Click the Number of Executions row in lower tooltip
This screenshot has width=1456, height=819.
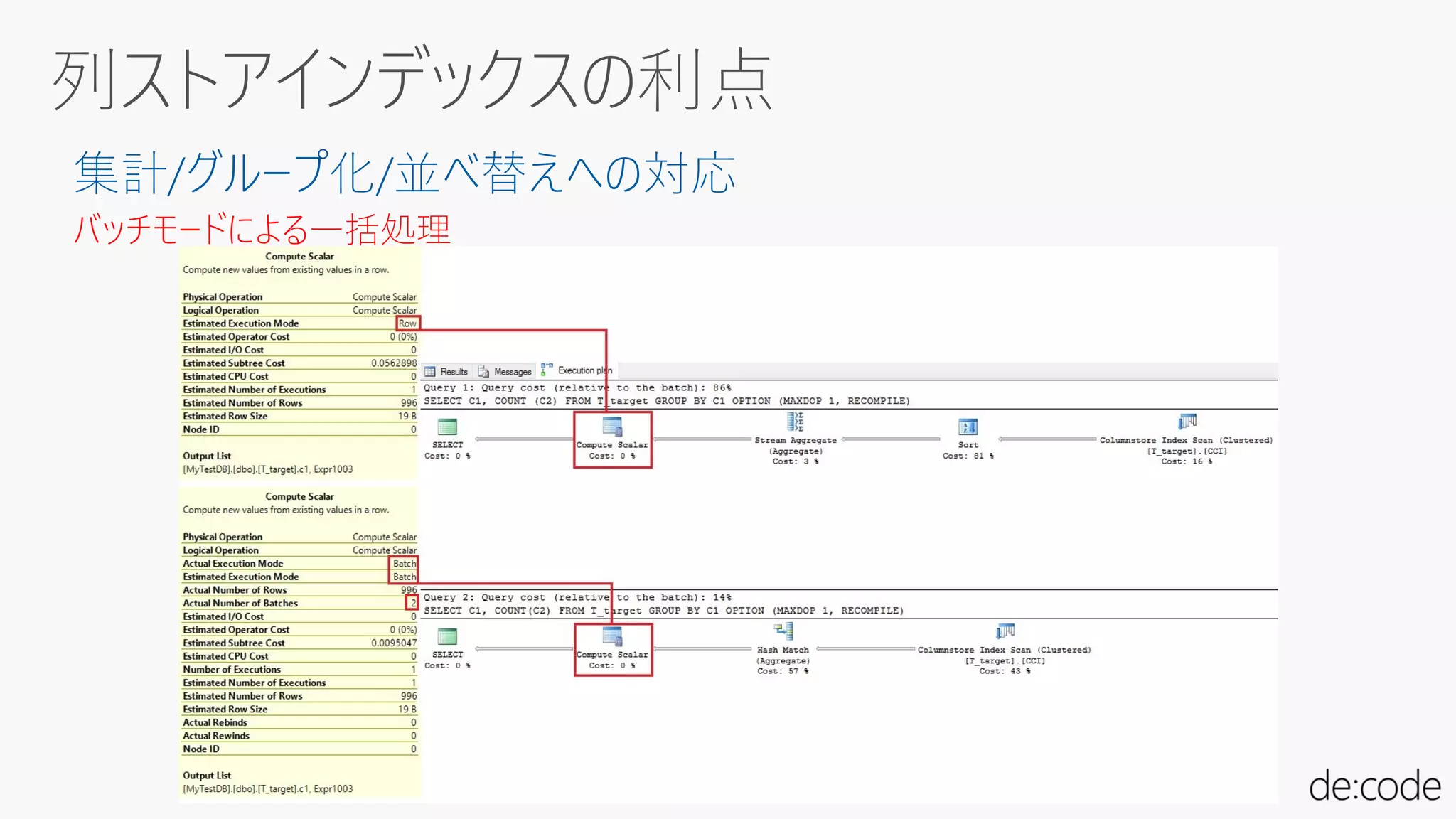(299, 670)
